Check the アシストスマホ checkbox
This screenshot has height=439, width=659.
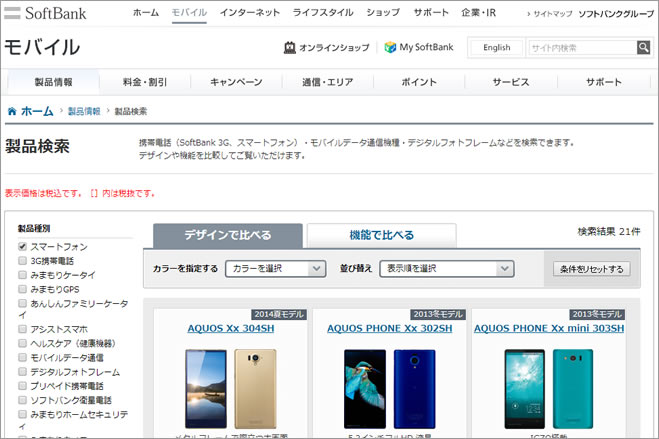[22, 329]
